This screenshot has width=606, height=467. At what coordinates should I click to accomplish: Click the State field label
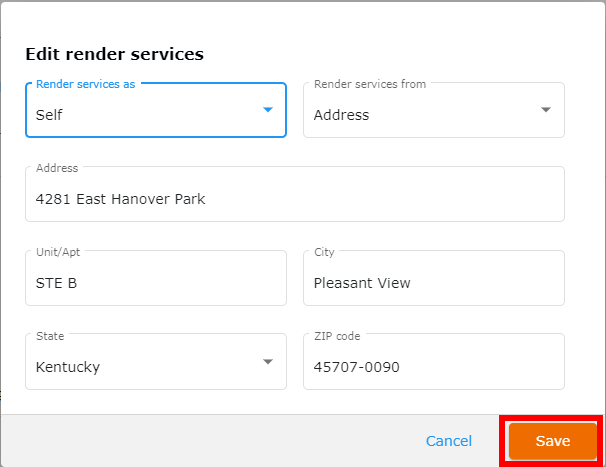click(50, 336)
